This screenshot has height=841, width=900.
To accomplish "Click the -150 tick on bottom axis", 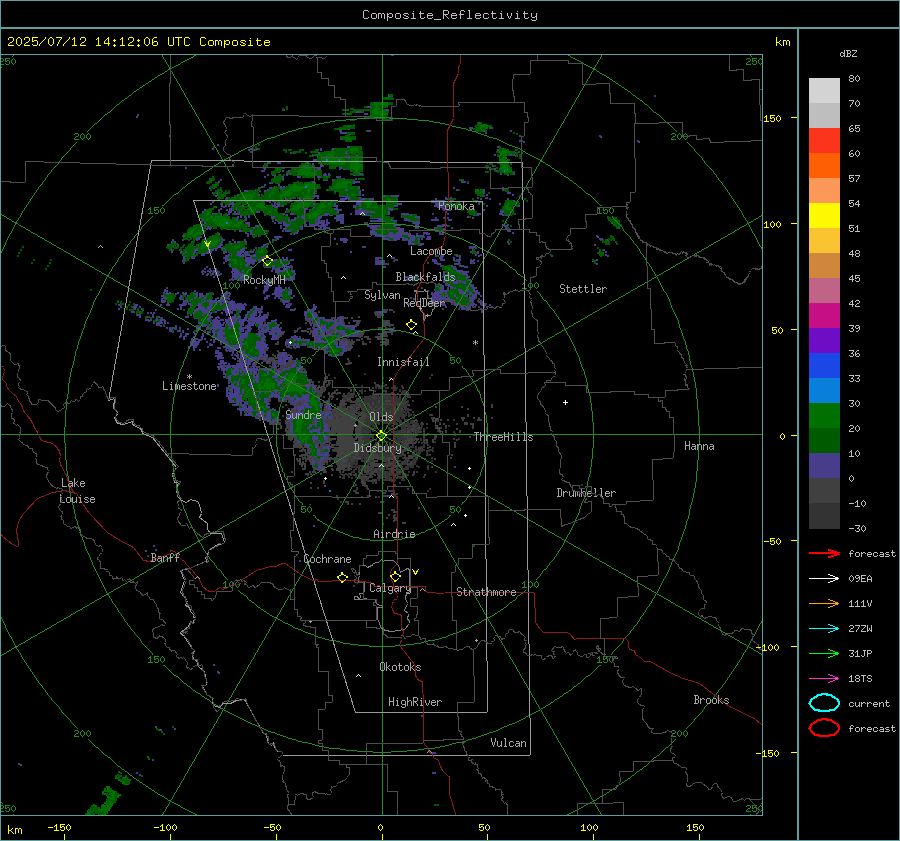I will point(59,827).
